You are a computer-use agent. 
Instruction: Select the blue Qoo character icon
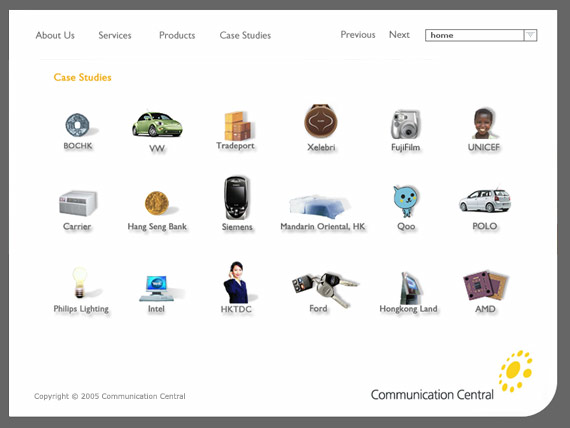[x=405, y=201]
